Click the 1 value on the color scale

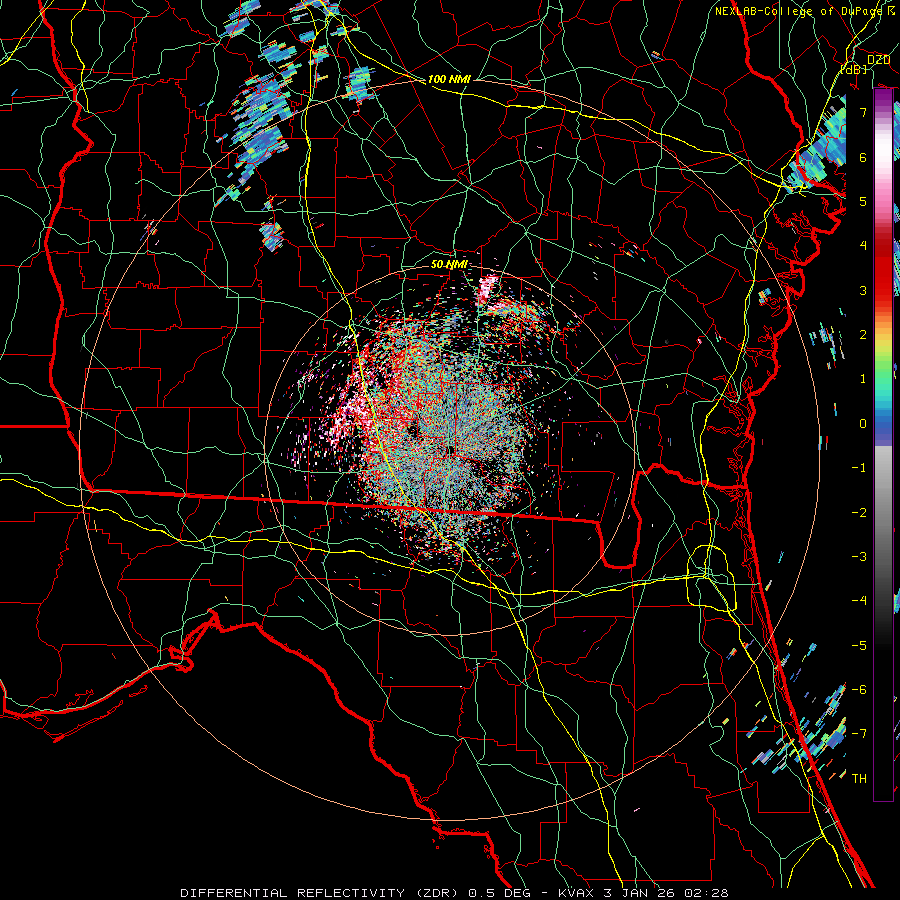point(863,379)
